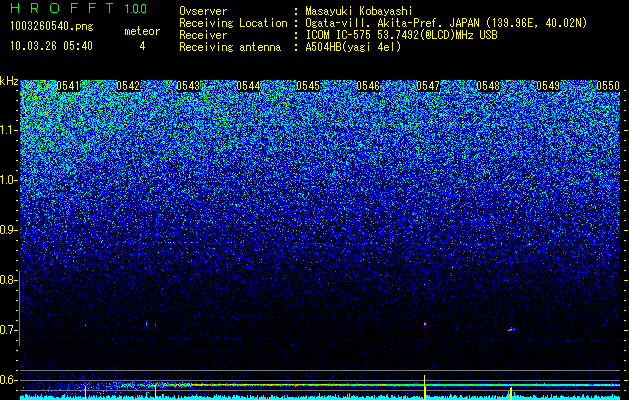Click the 0550 time marker
The image size is (629, 400).
[608, 86]
